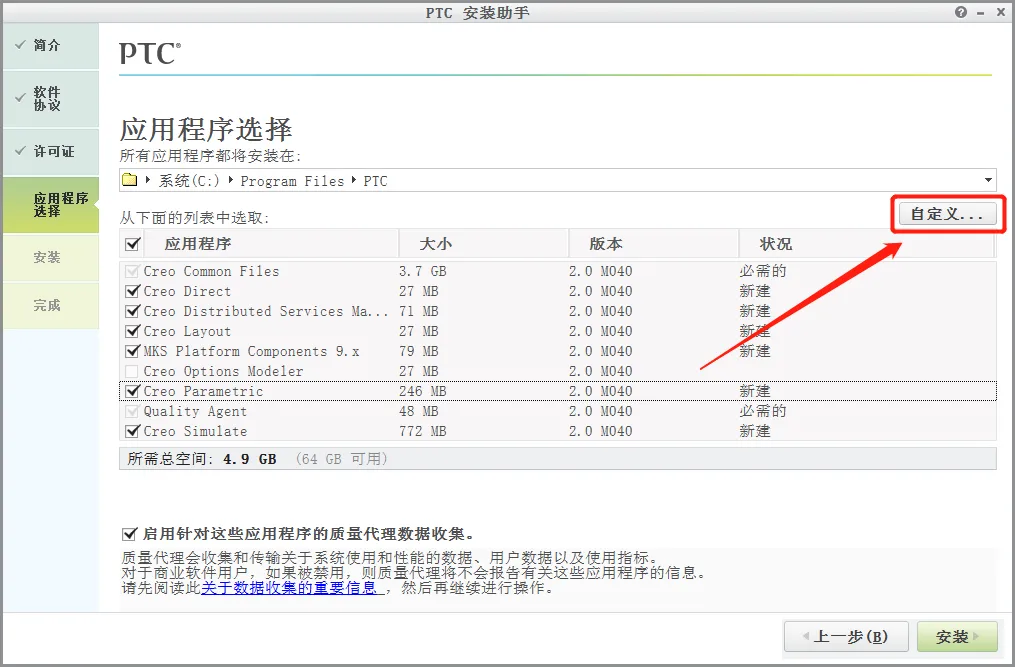Click the green 安装 install button

tap(957, 637)
